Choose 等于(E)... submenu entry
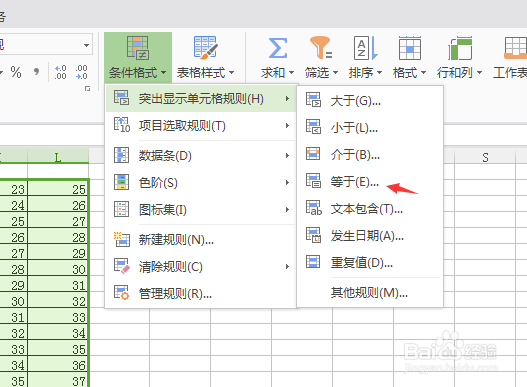Image resolution: width=527 pixels, height=387 pixels. tap(370, 182)
